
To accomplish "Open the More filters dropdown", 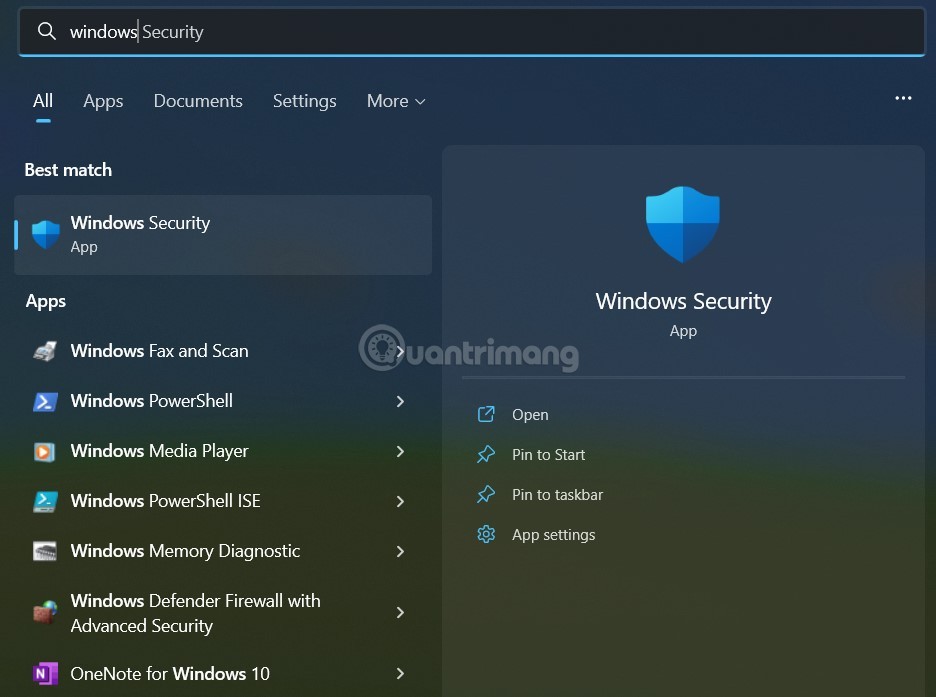I will point(395,100).
